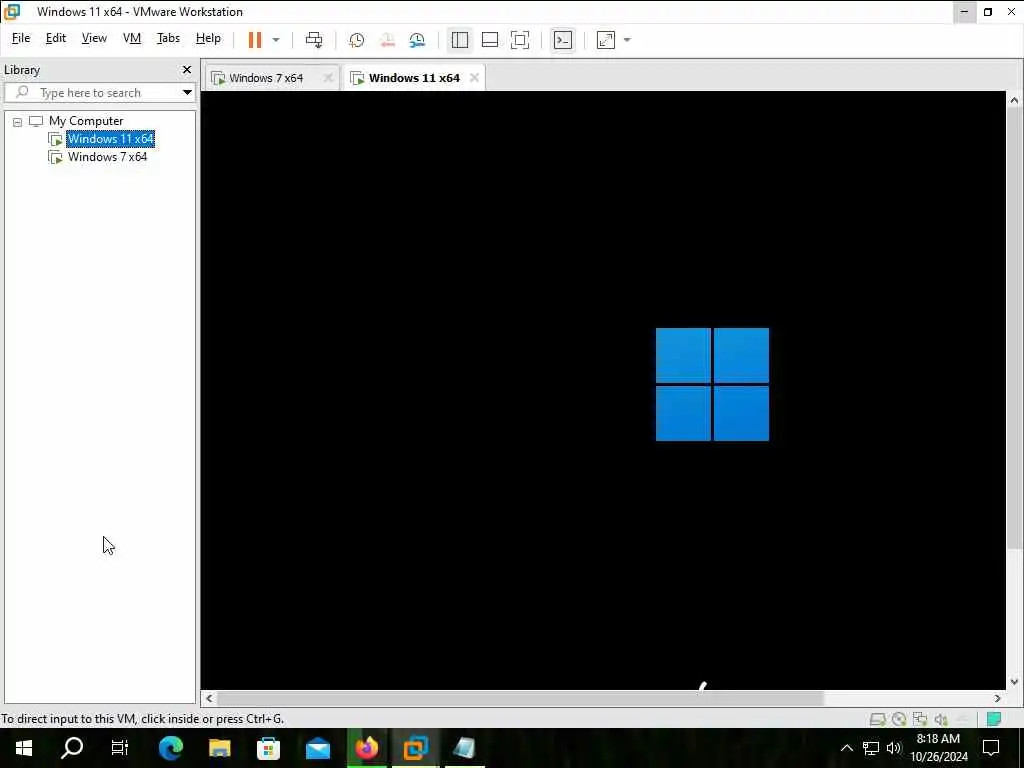Send Ctrl+Alt+Del to the virtual machine
This screenshot has width=1024, height=768.
314,40
